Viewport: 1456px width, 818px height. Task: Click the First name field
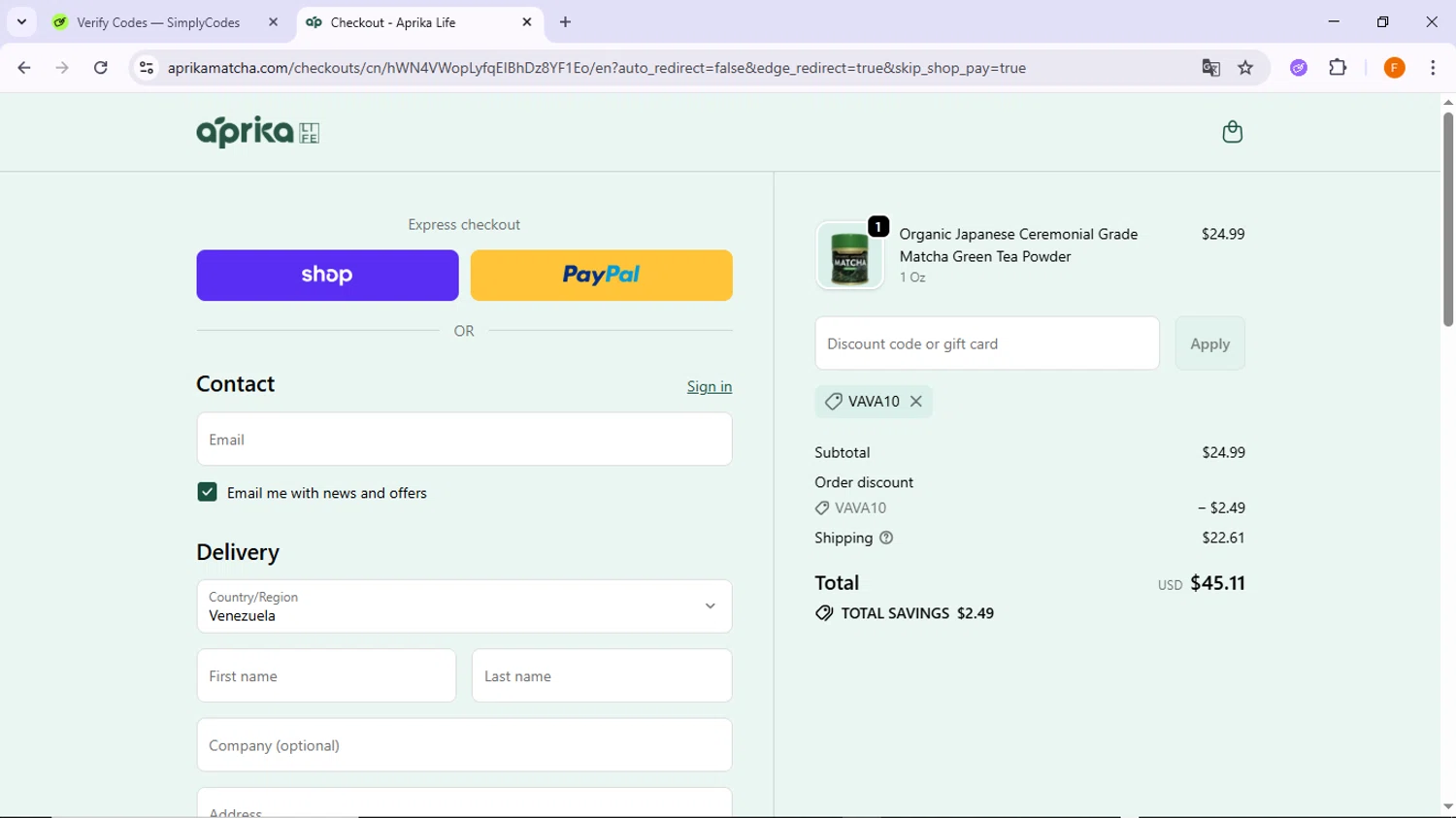326,676
